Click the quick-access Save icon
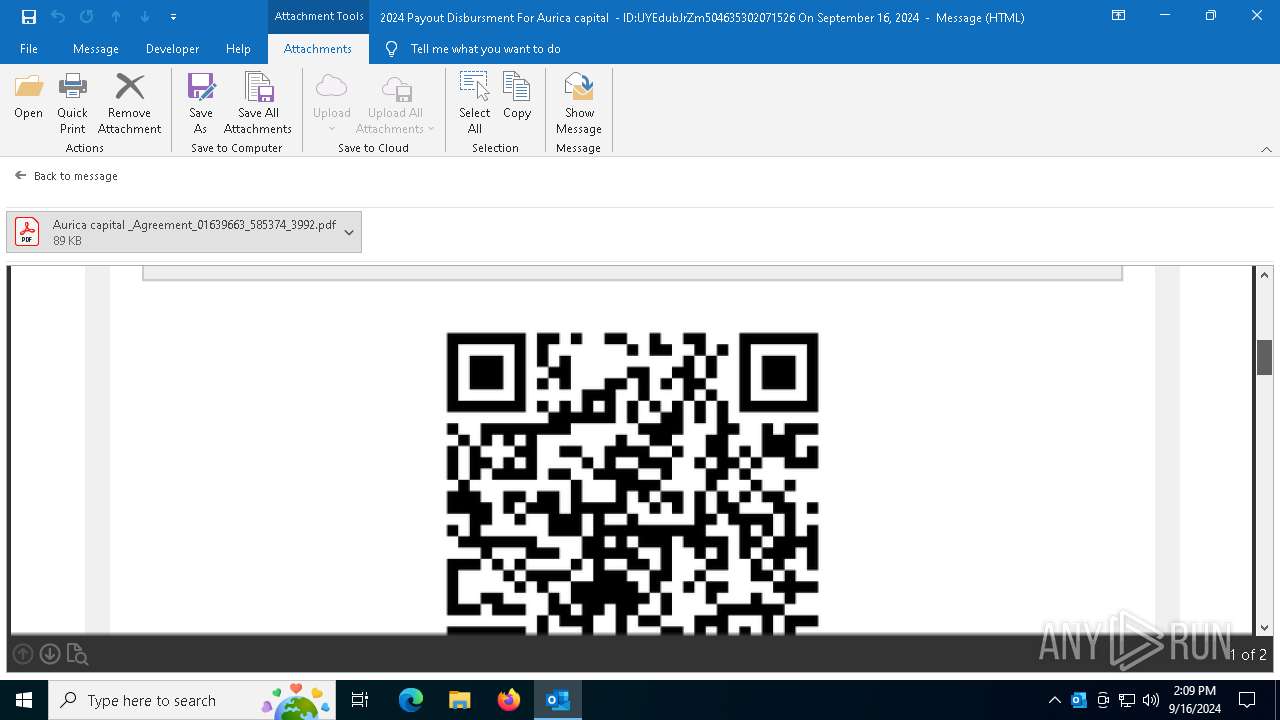The height and width of the screenshot is (720, 1280). click(x=29, y=17)
